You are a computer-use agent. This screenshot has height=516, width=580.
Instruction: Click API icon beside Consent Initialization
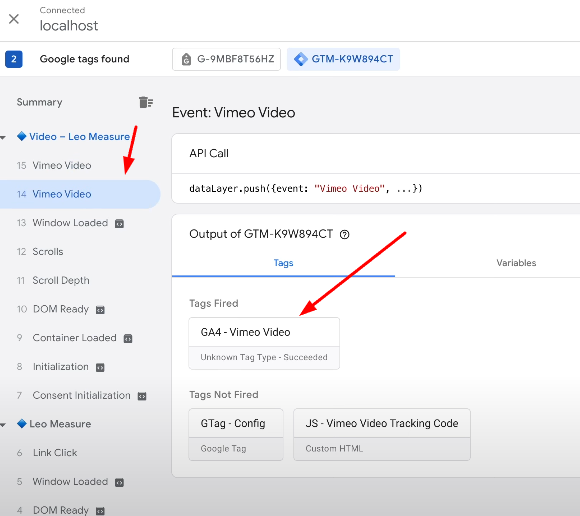coord(142,396)
